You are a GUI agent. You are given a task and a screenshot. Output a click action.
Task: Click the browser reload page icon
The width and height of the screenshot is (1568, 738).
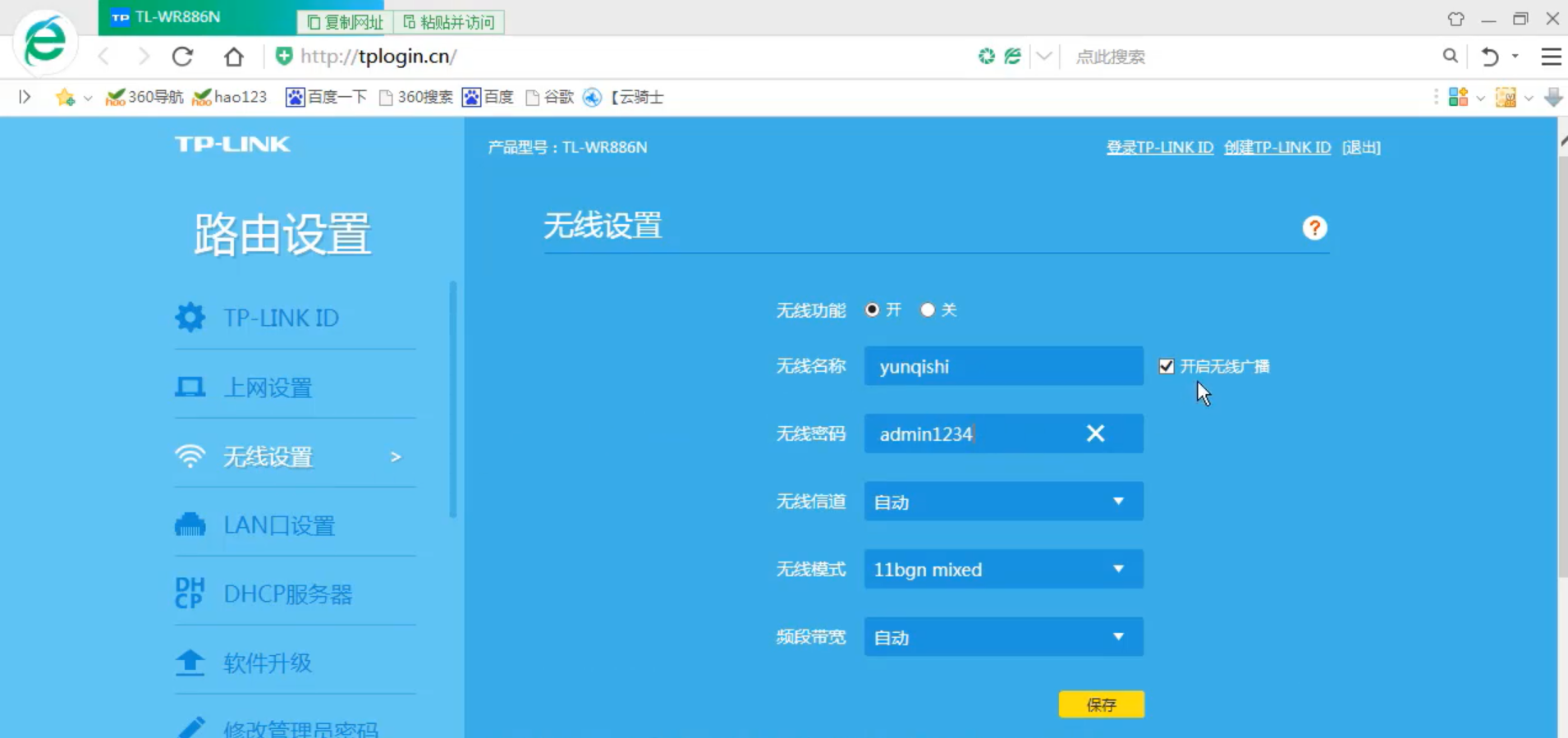pos(182,57)
